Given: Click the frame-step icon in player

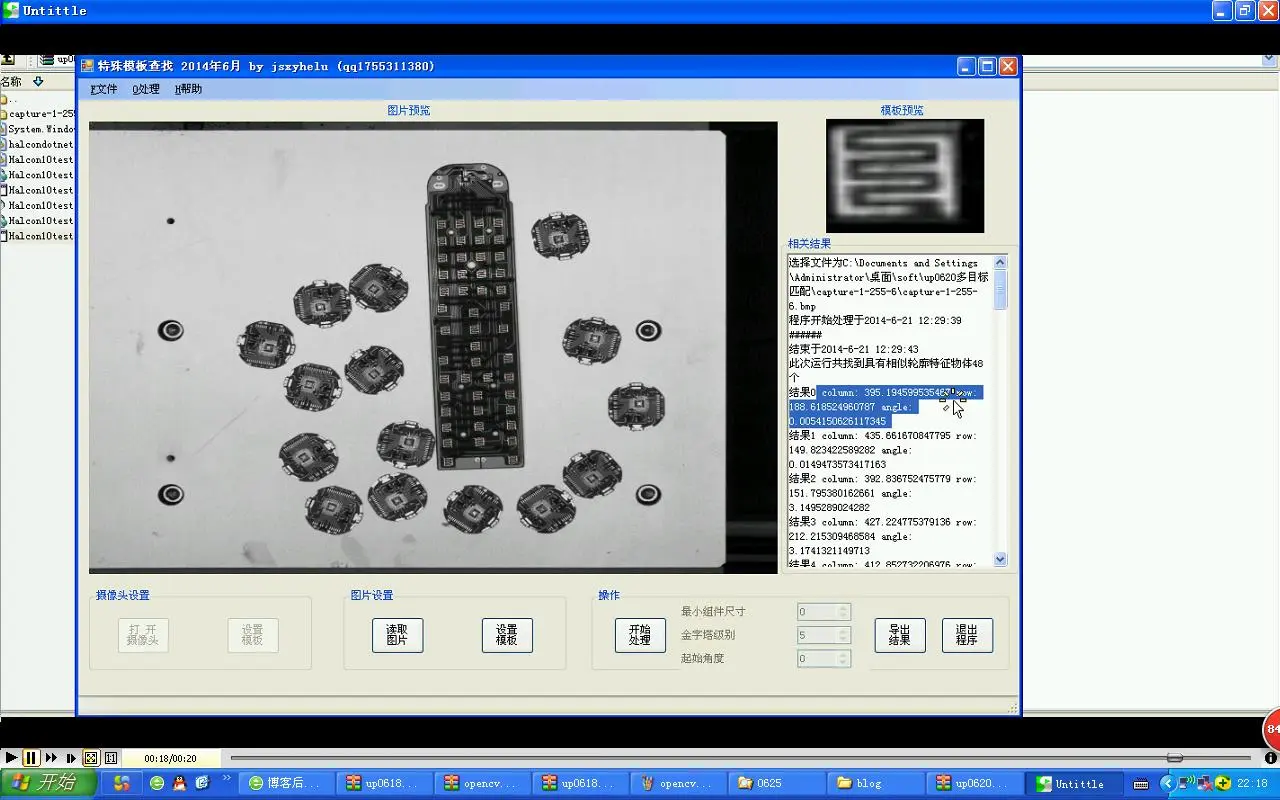Looking at the screenshot, I should click(x=70, y=758).
